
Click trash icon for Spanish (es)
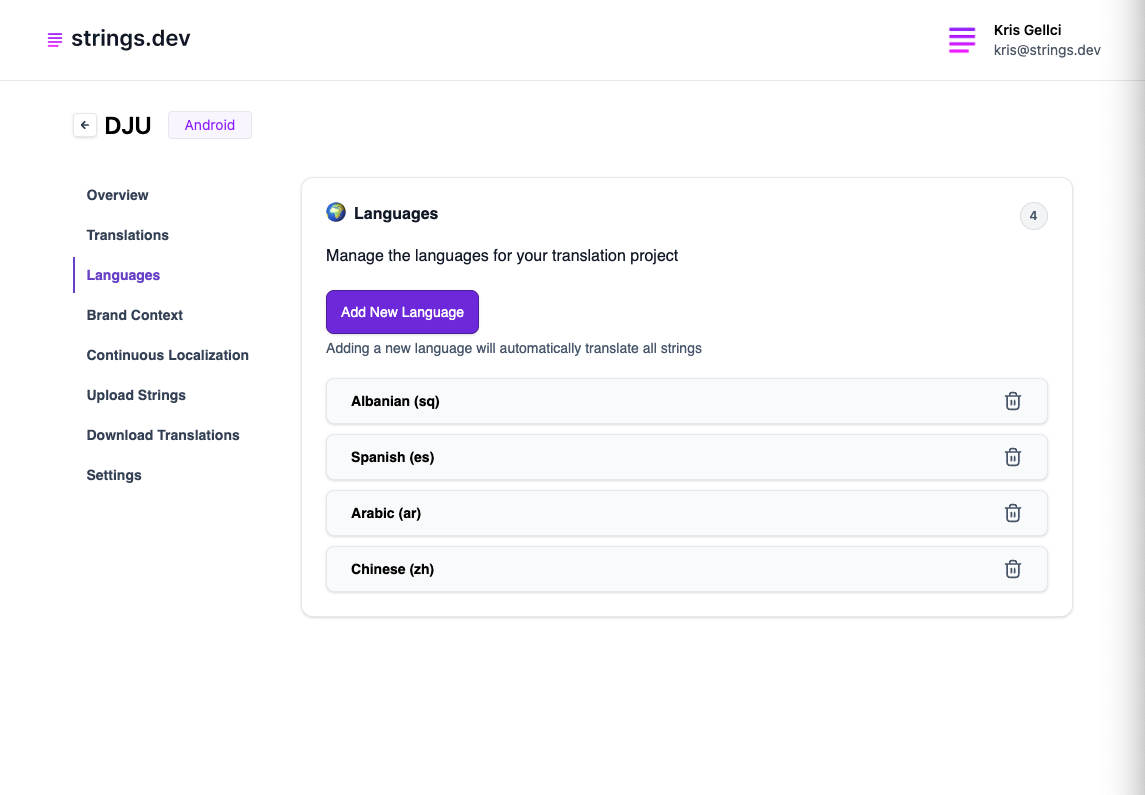click(1012, 457)
